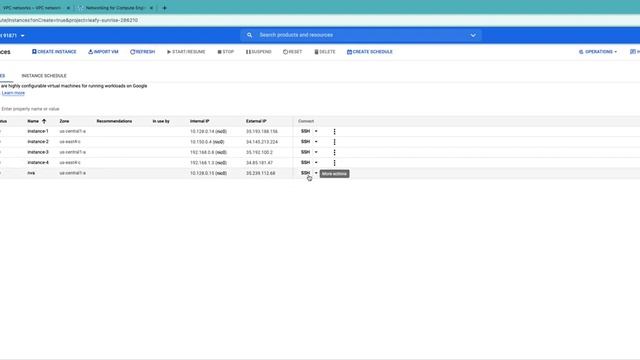Refresh the VM instances list
640x360 pixels.
coord(142,52)
